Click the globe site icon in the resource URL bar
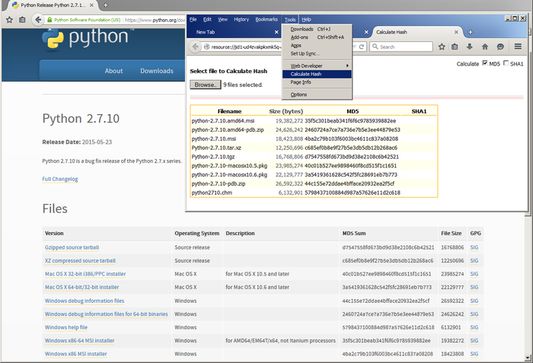Screen dimensions: 533x363 206,47
